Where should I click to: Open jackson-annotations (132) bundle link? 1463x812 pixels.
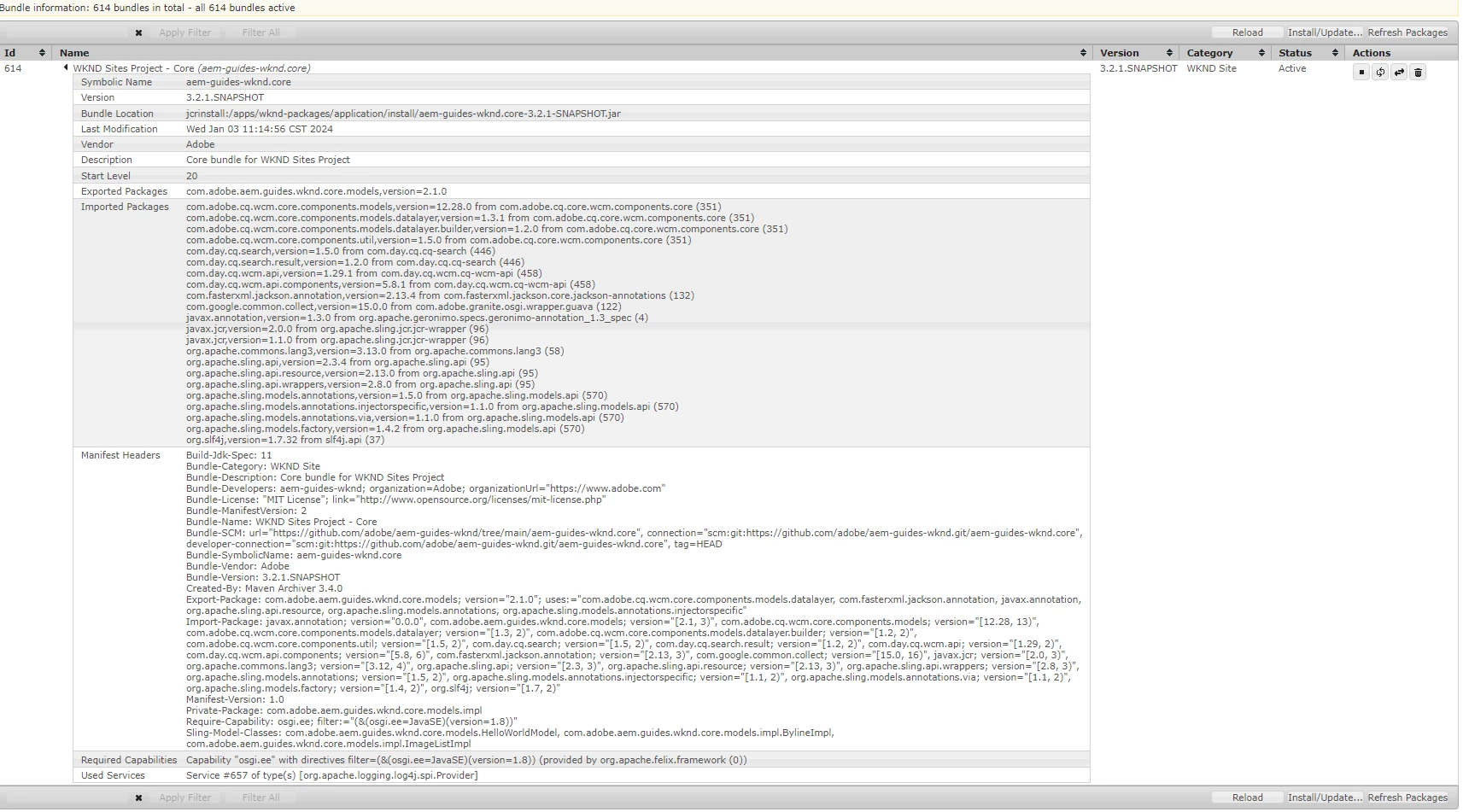(x=568, y=295)
